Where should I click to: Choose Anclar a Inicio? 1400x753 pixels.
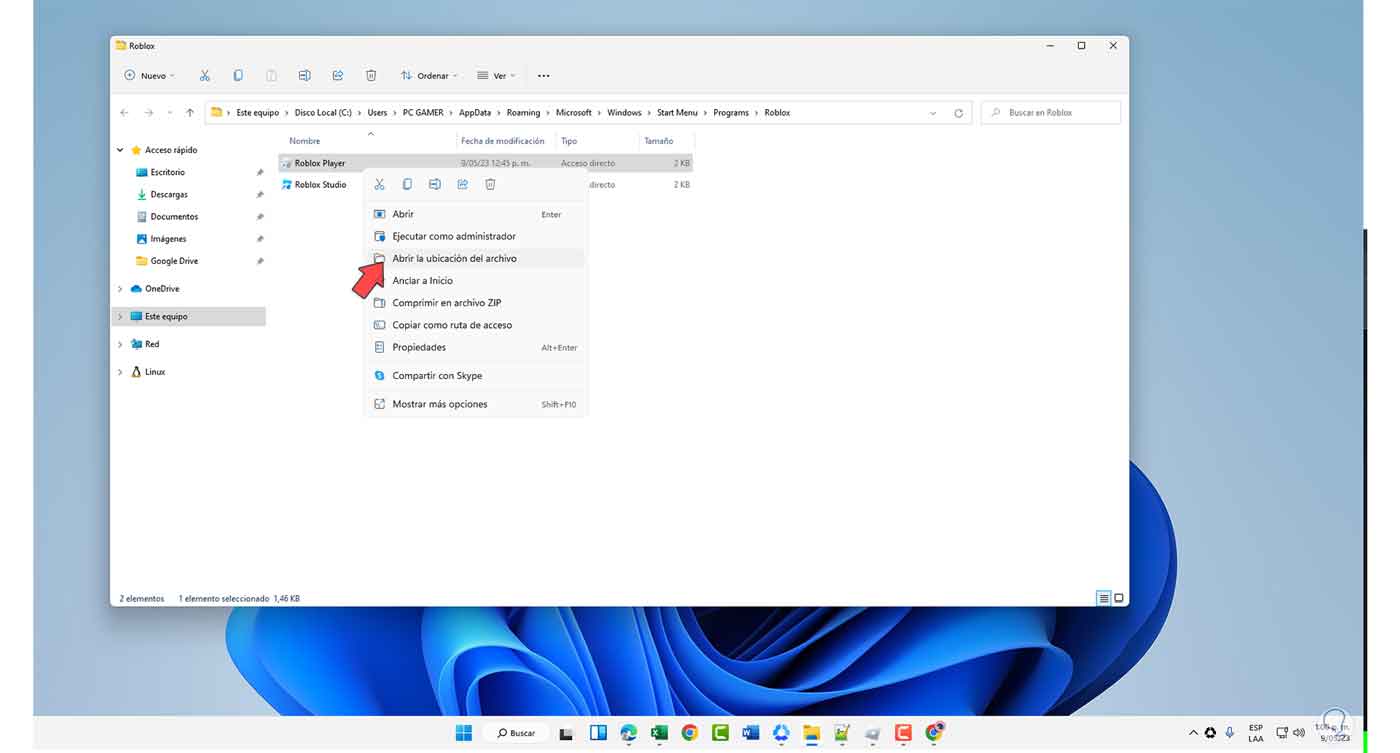point(476,281)
